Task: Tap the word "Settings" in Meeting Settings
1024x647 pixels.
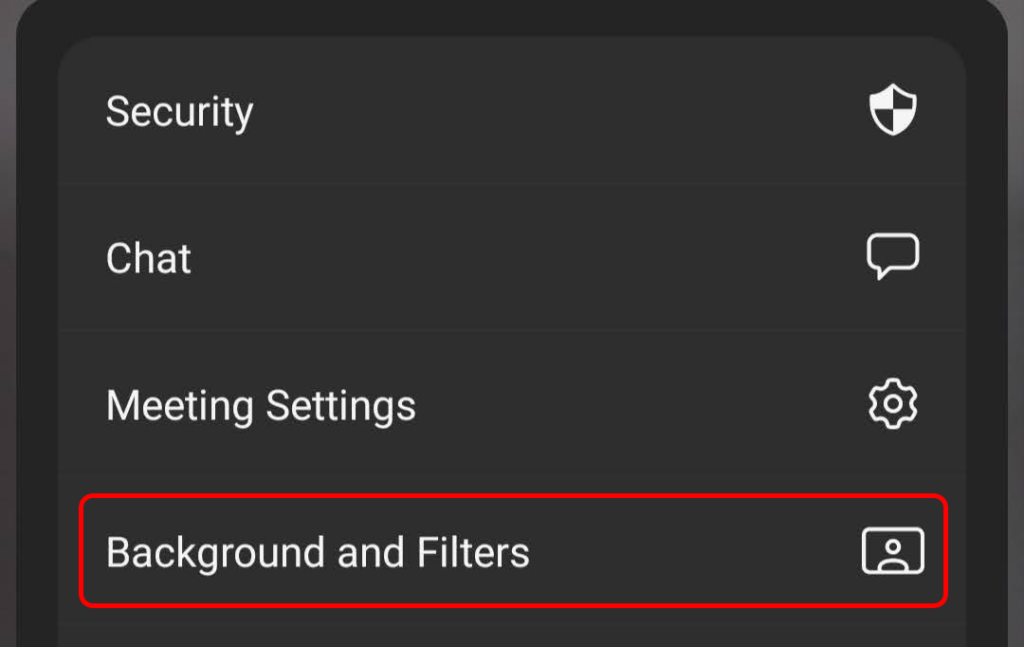Action: pyautogui.click(x=340, y=405)
